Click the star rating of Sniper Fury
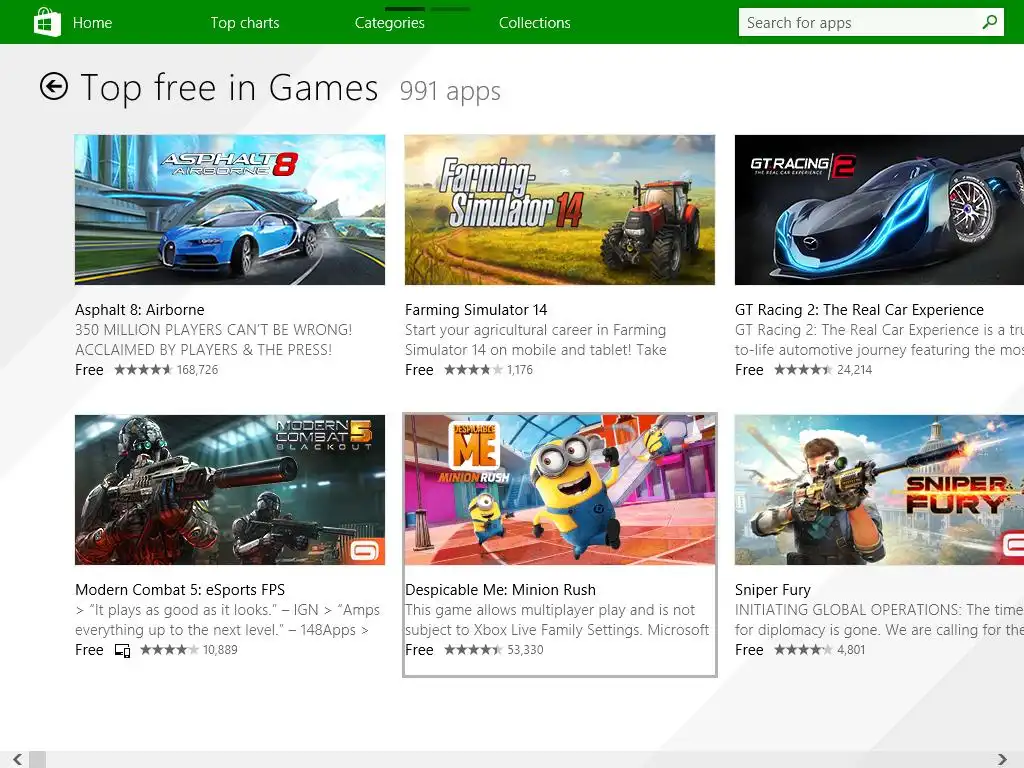This screenshot has height=768, width=1024. pos(803,650)
